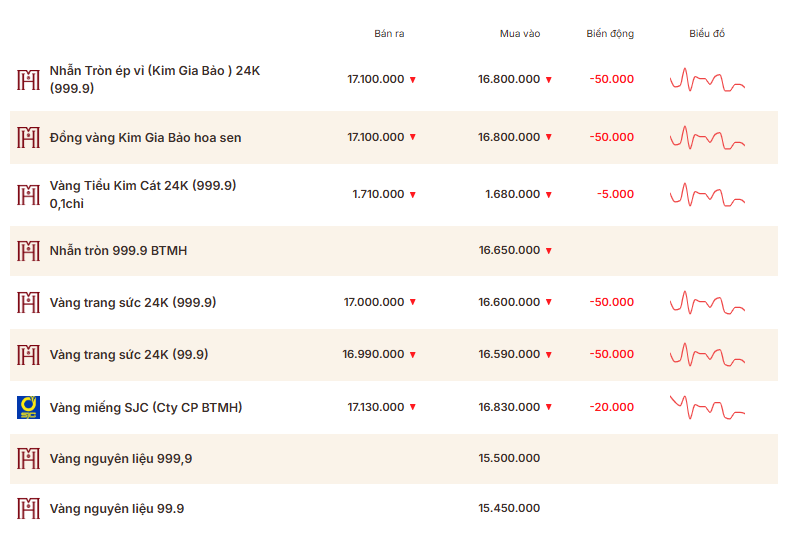
Task: Click logo next to Đồng vàng Kim Gia Bảo
Action: 29,137
